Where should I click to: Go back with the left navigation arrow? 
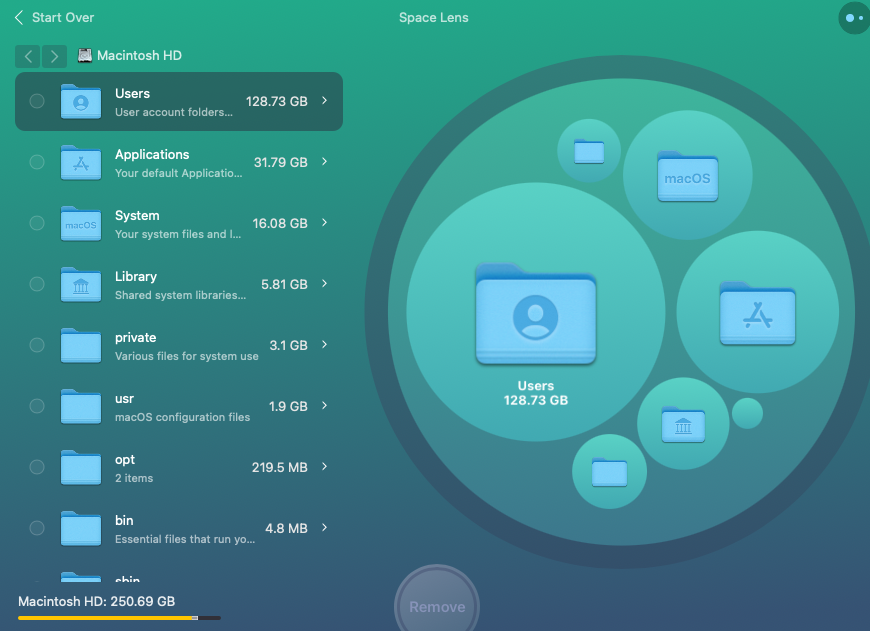point(28,56)
